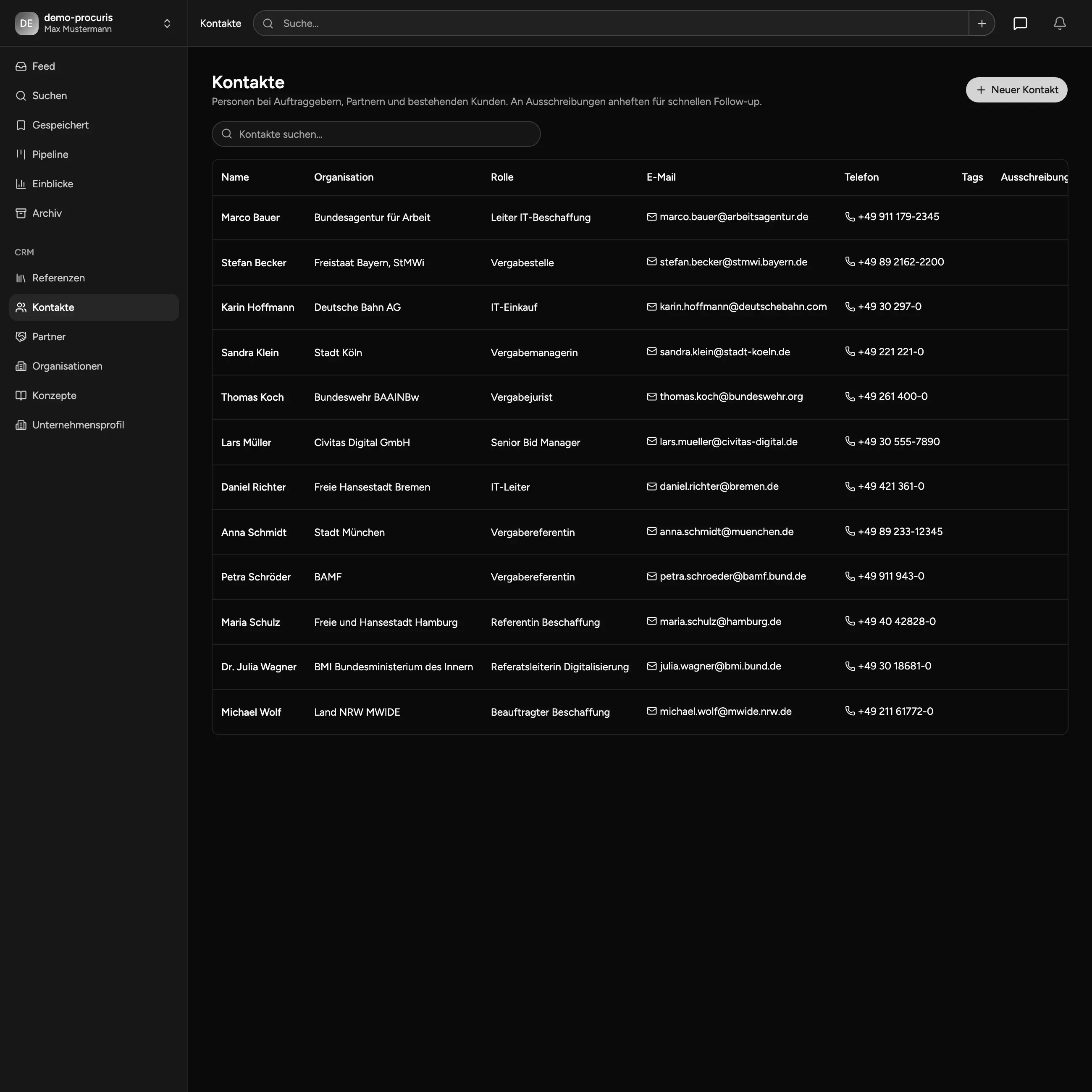Click the Tags column header

point(972,177)
